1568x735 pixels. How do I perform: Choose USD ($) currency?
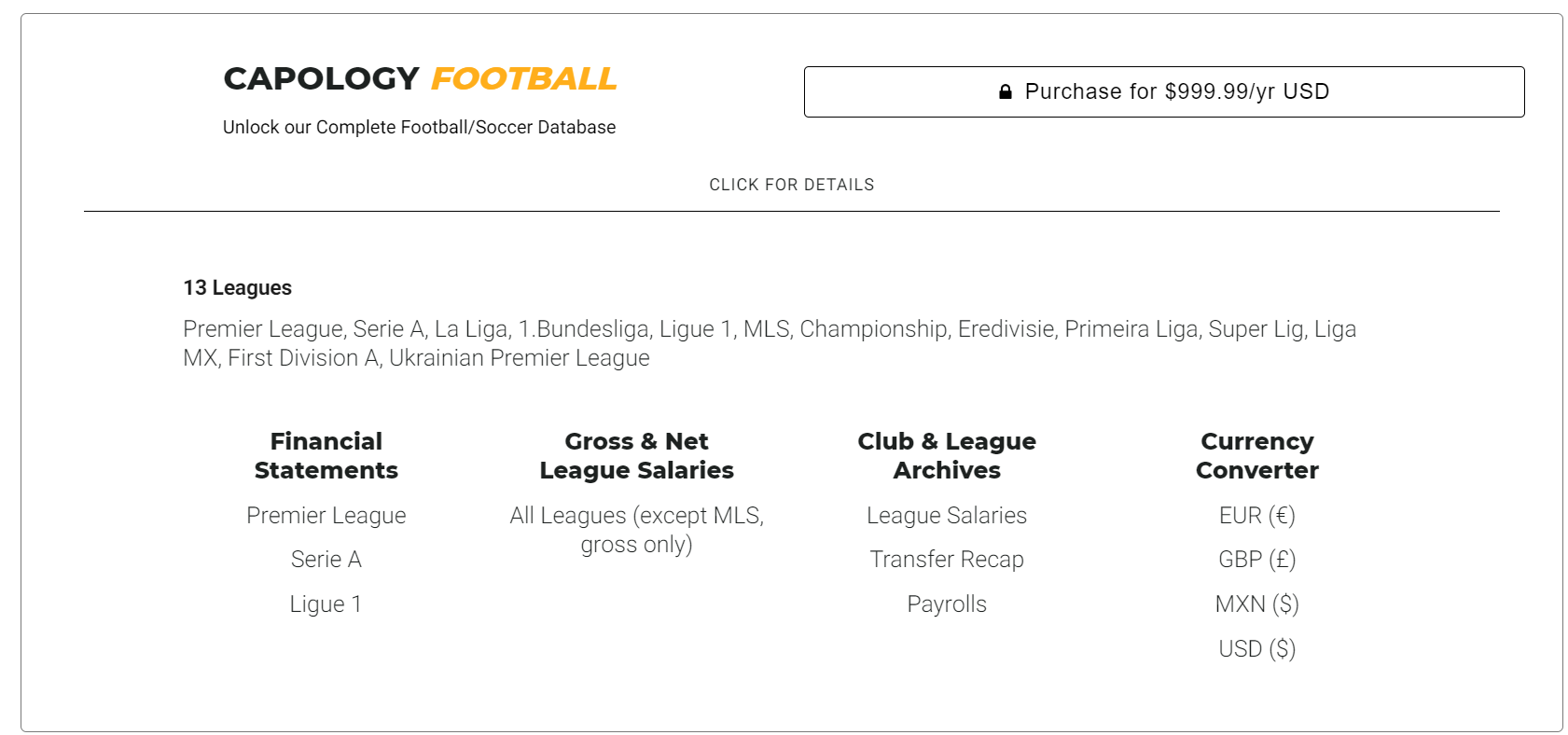[x=1256, y=649]
